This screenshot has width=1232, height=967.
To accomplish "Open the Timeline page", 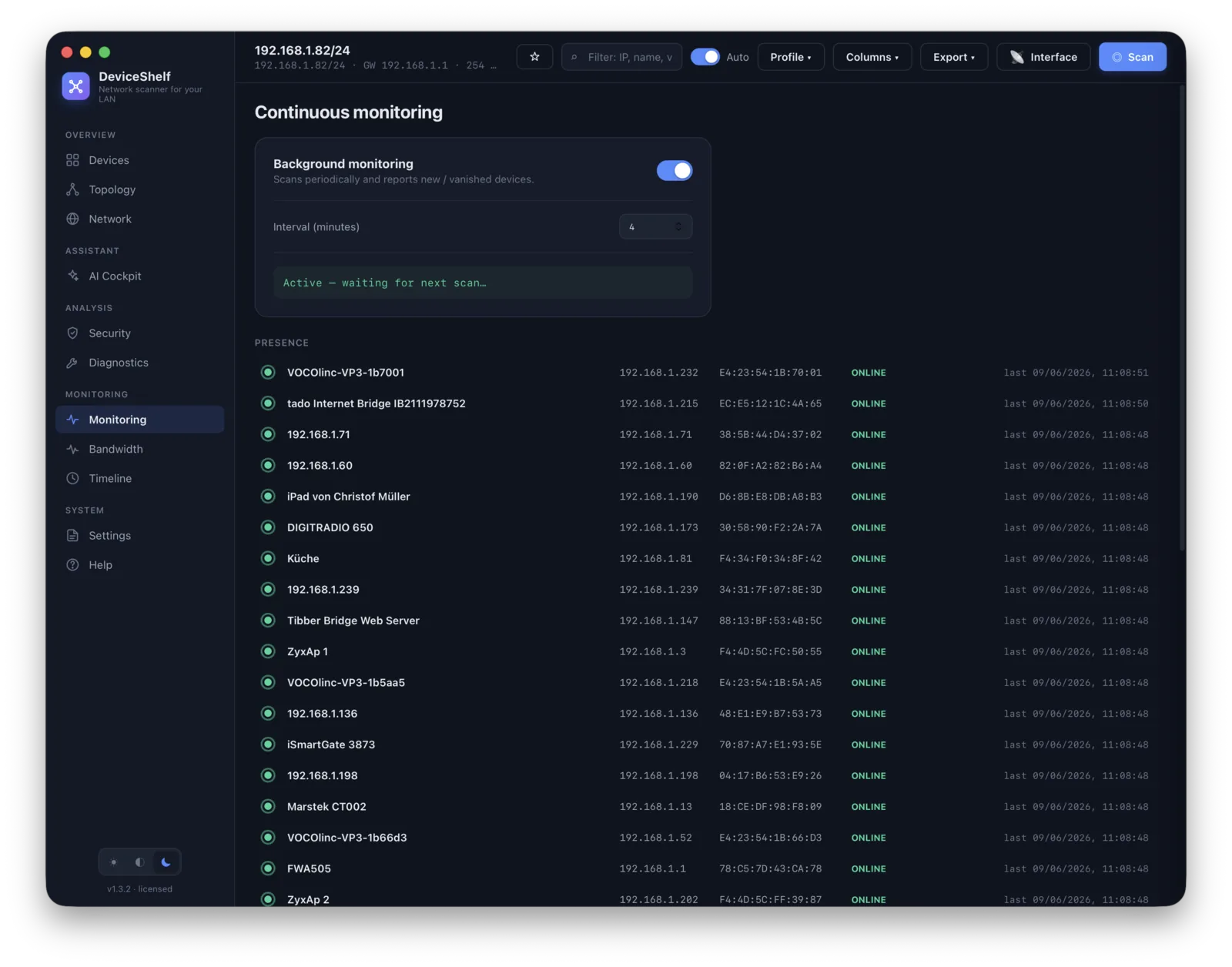I will [139, 478].
